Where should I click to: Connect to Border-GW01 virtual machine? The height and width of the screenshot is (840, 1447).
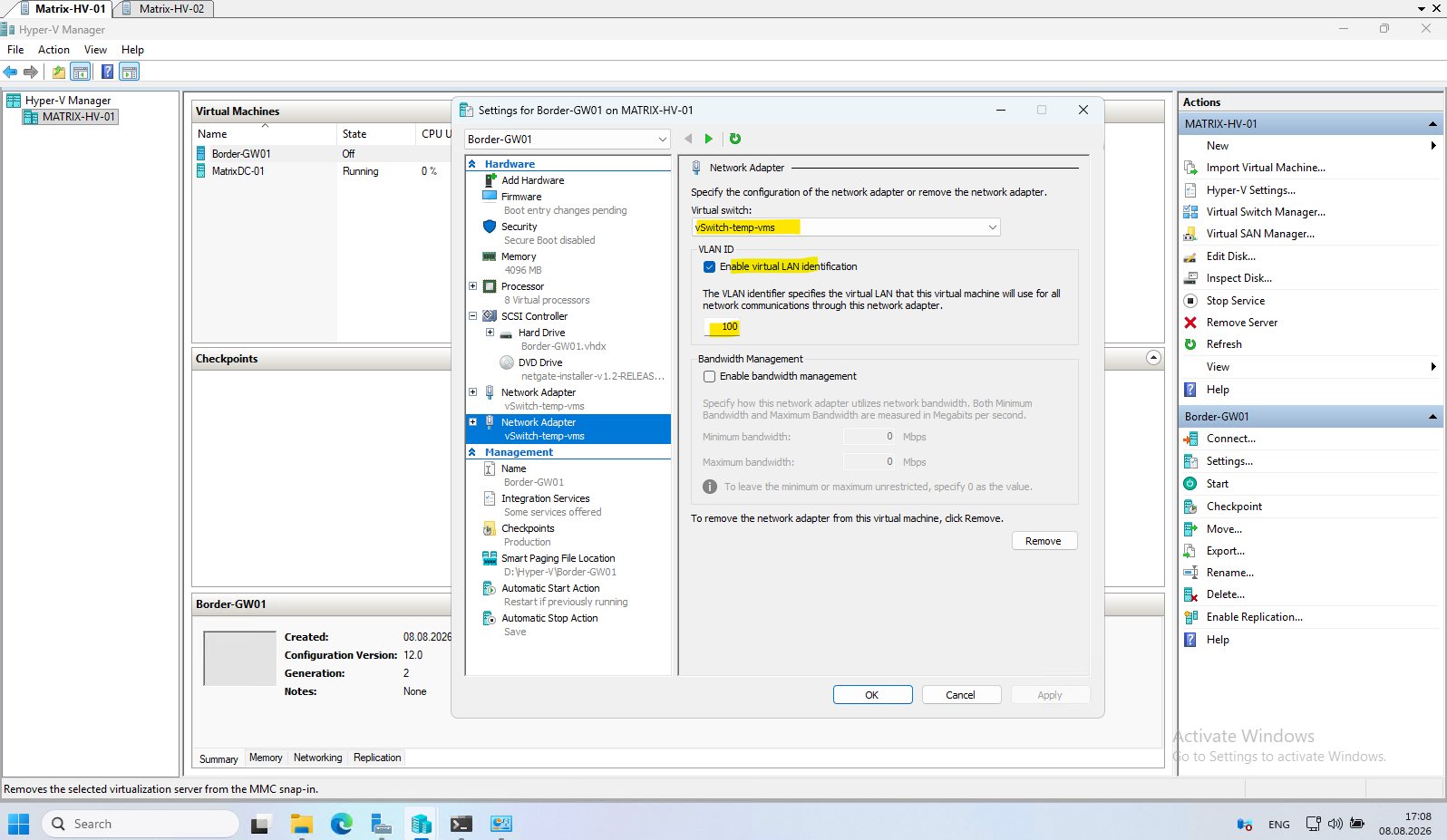(1230, 439)
